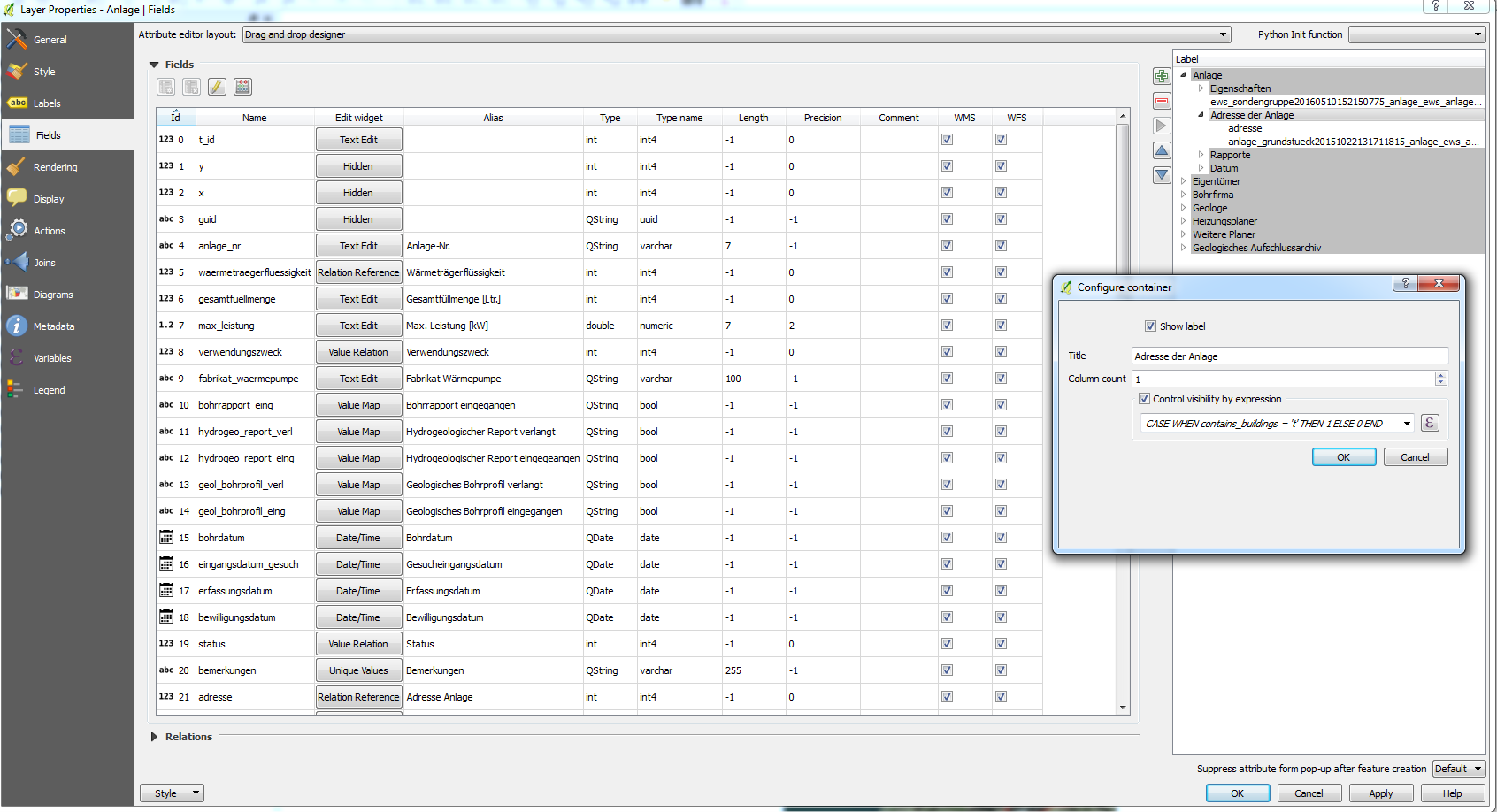Click Relation Reference widget for waermetraegerfluessigkeit
The width and height of the screenshot is (1497, 812).
(358, 272)
